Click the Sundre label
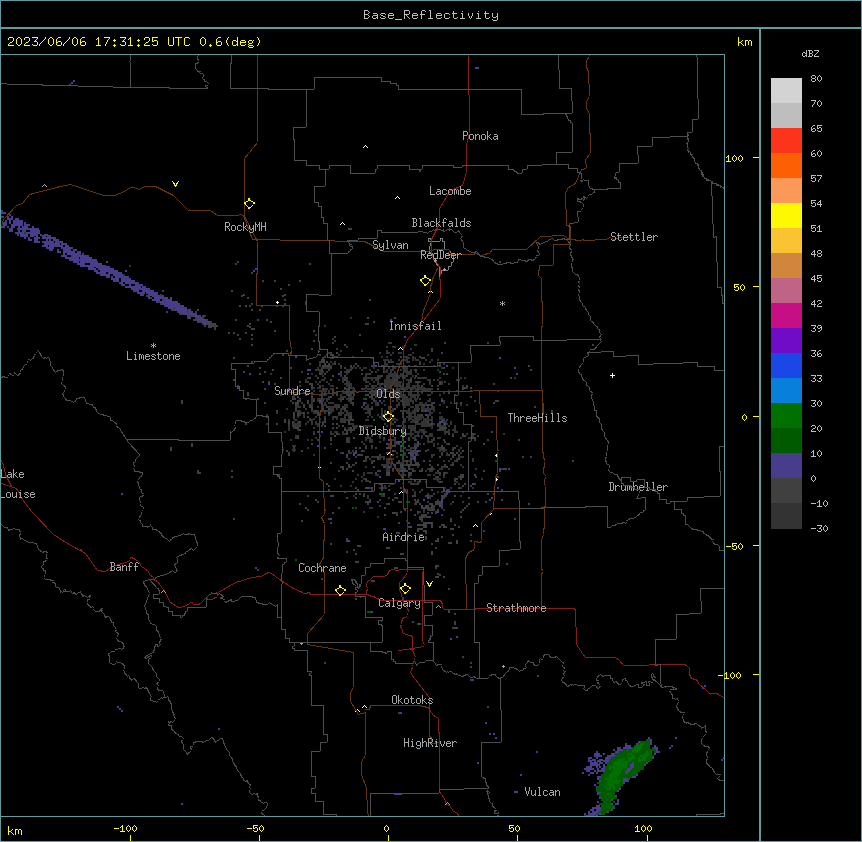The image size is (862, 842). [x=292, y=391]
